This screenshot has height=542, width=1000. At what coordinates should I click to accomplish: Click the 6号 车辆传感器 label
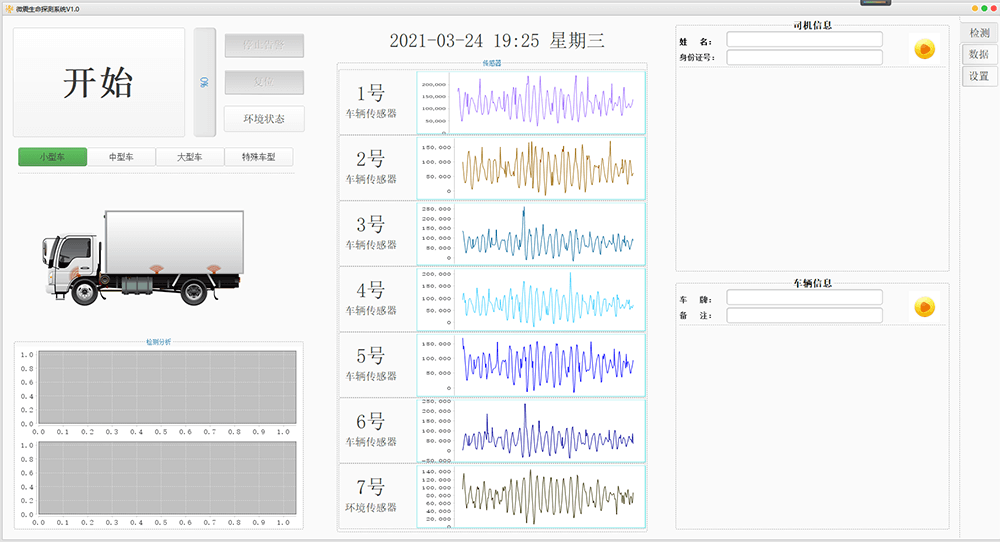click(371, 430)
